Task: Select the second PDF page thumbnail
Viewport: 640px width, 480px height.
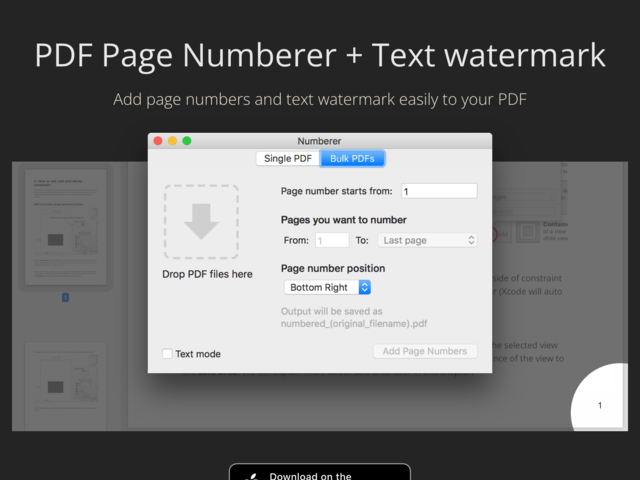Action: (66, 386)
